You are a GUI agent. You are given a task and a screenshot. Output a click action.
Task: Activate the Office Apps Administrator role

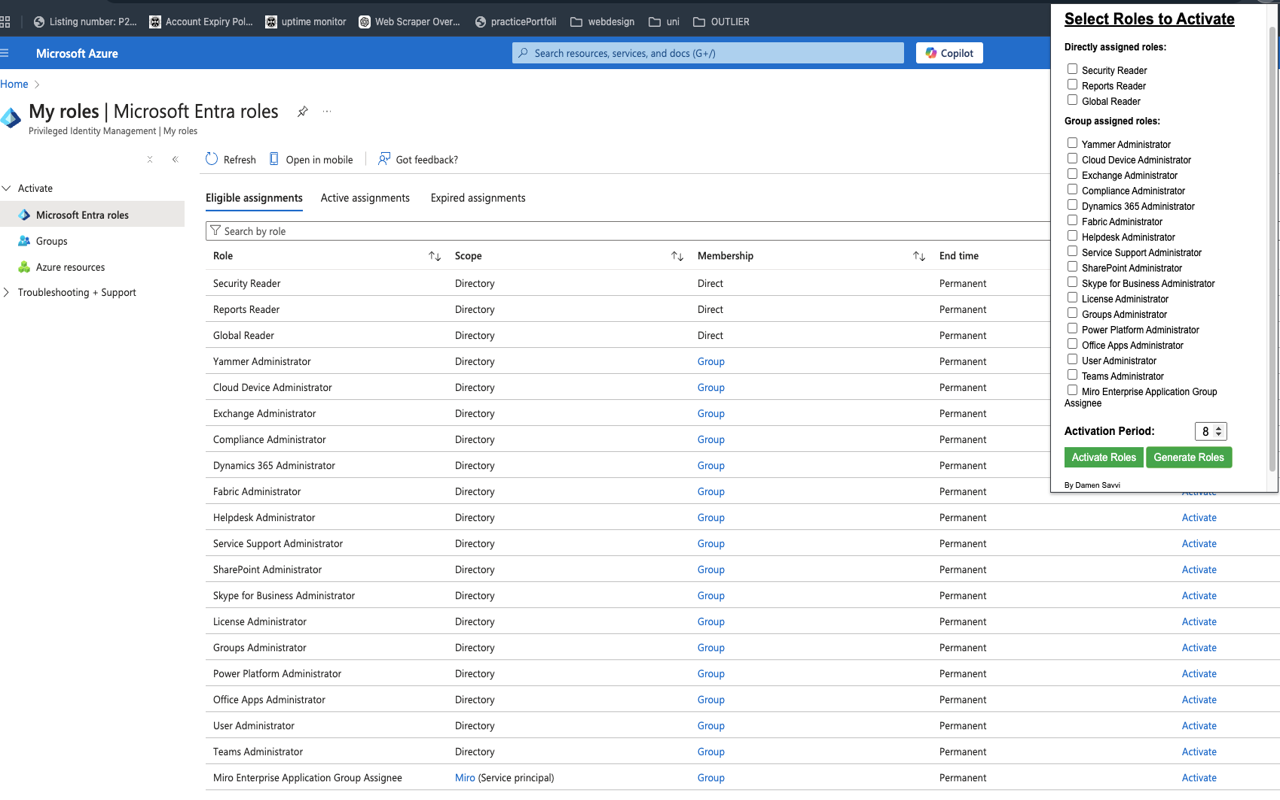coord(1199,699)
